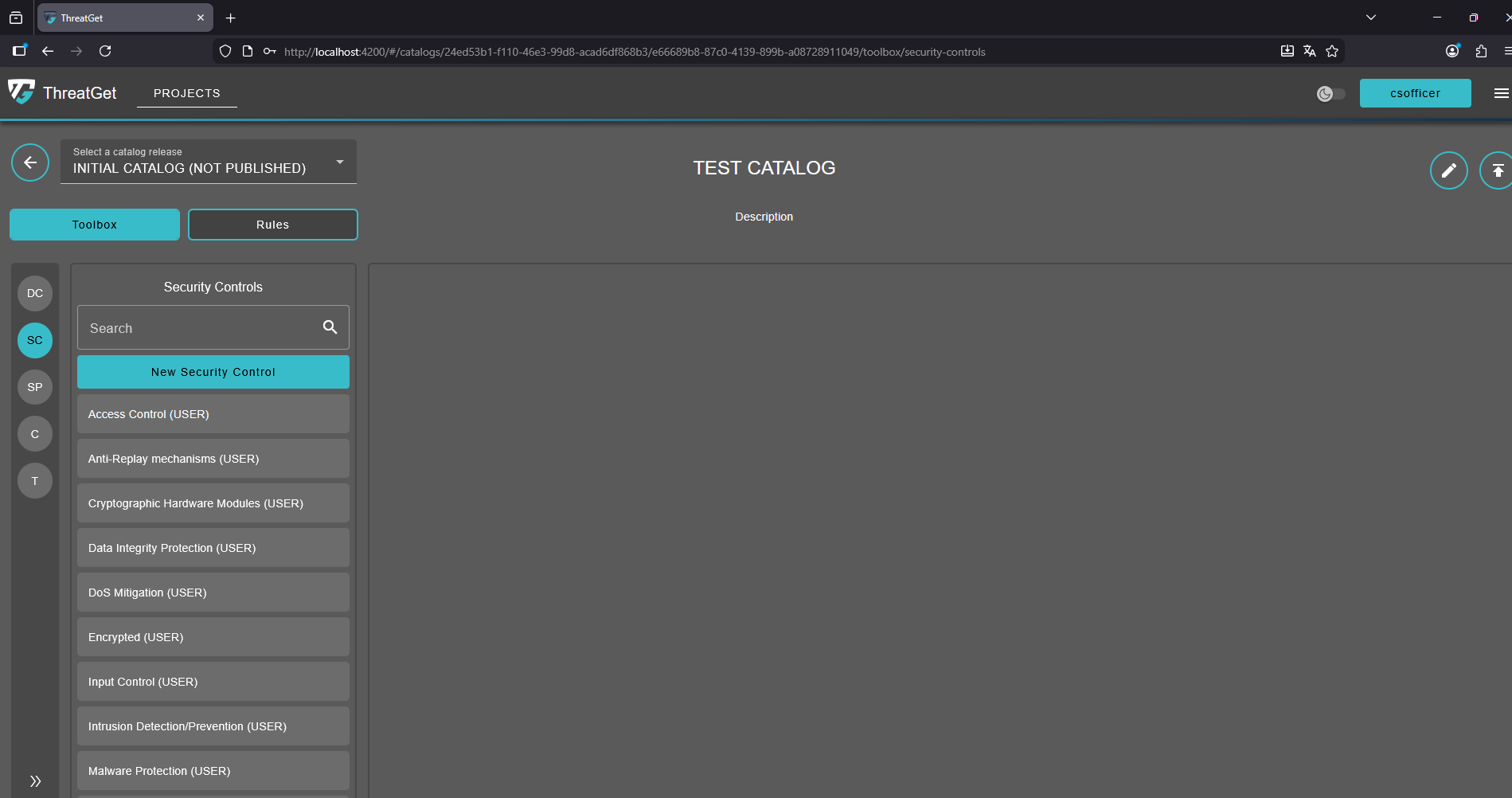
Task: Open the hamburger menu at top right
Action: pyautogui.click(x=1502, y=93)
